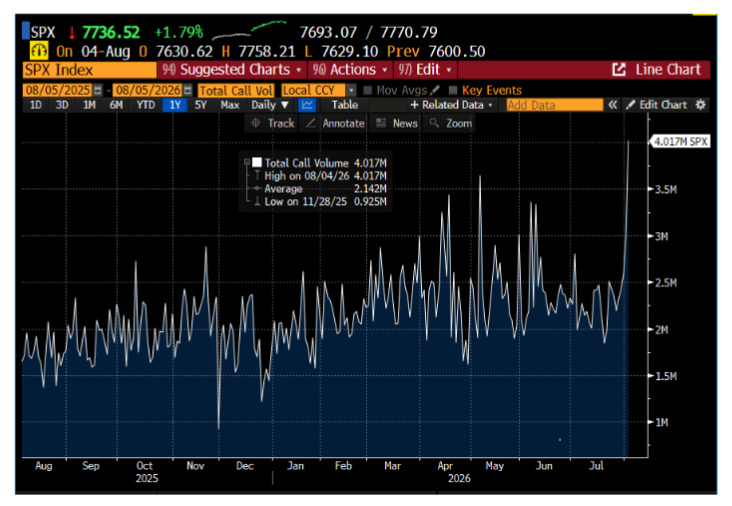Click the News icon

click(381, 123)
